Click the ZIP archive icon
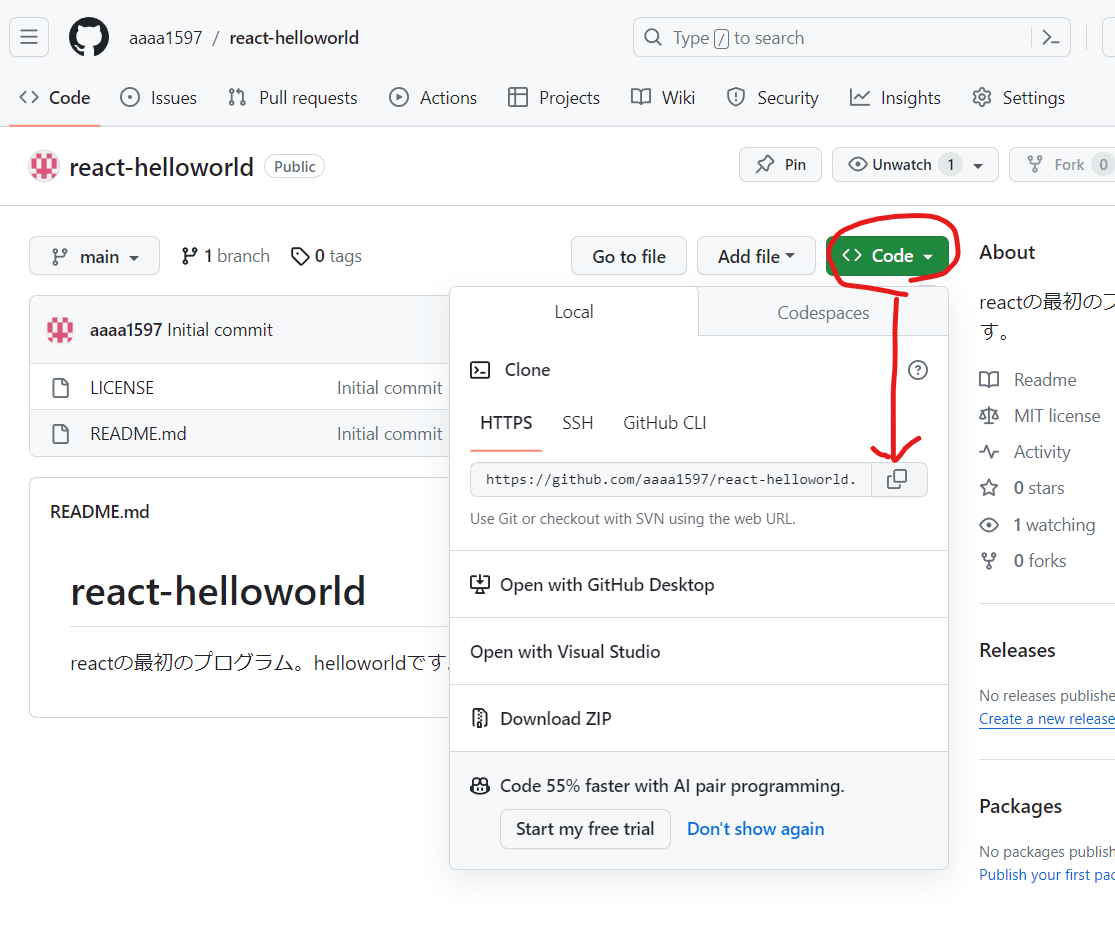The width and height of the screenshot is (1115, 928). pos(480,718)
